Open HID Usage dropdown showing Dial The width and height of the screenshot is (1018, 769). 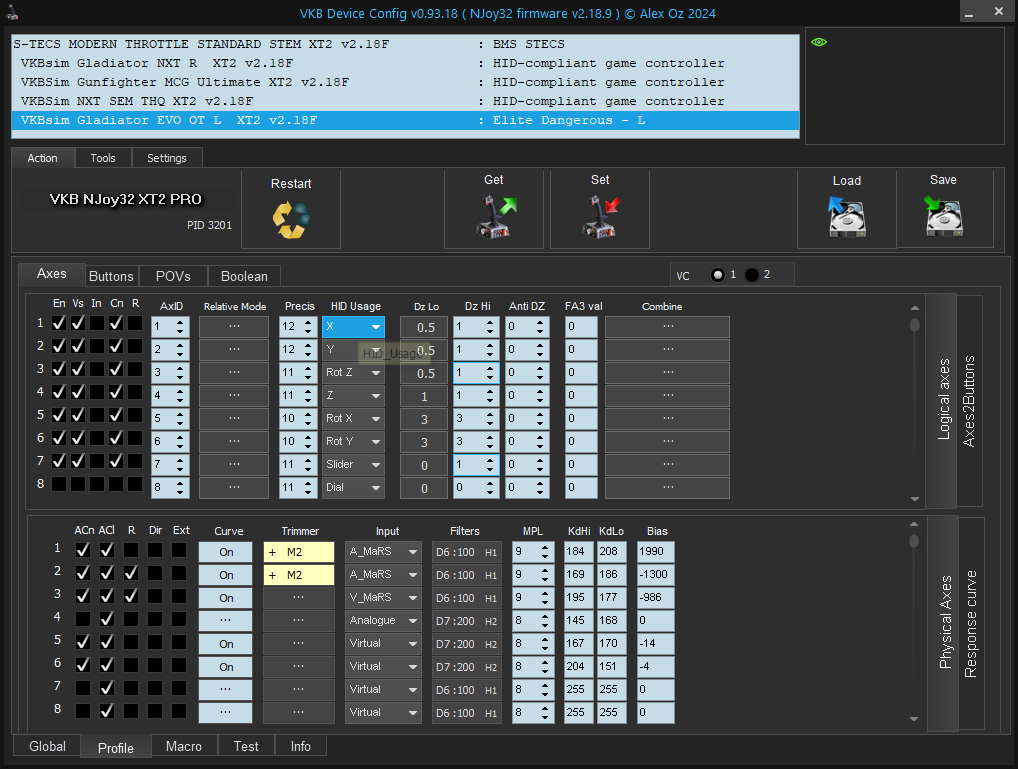353,488
